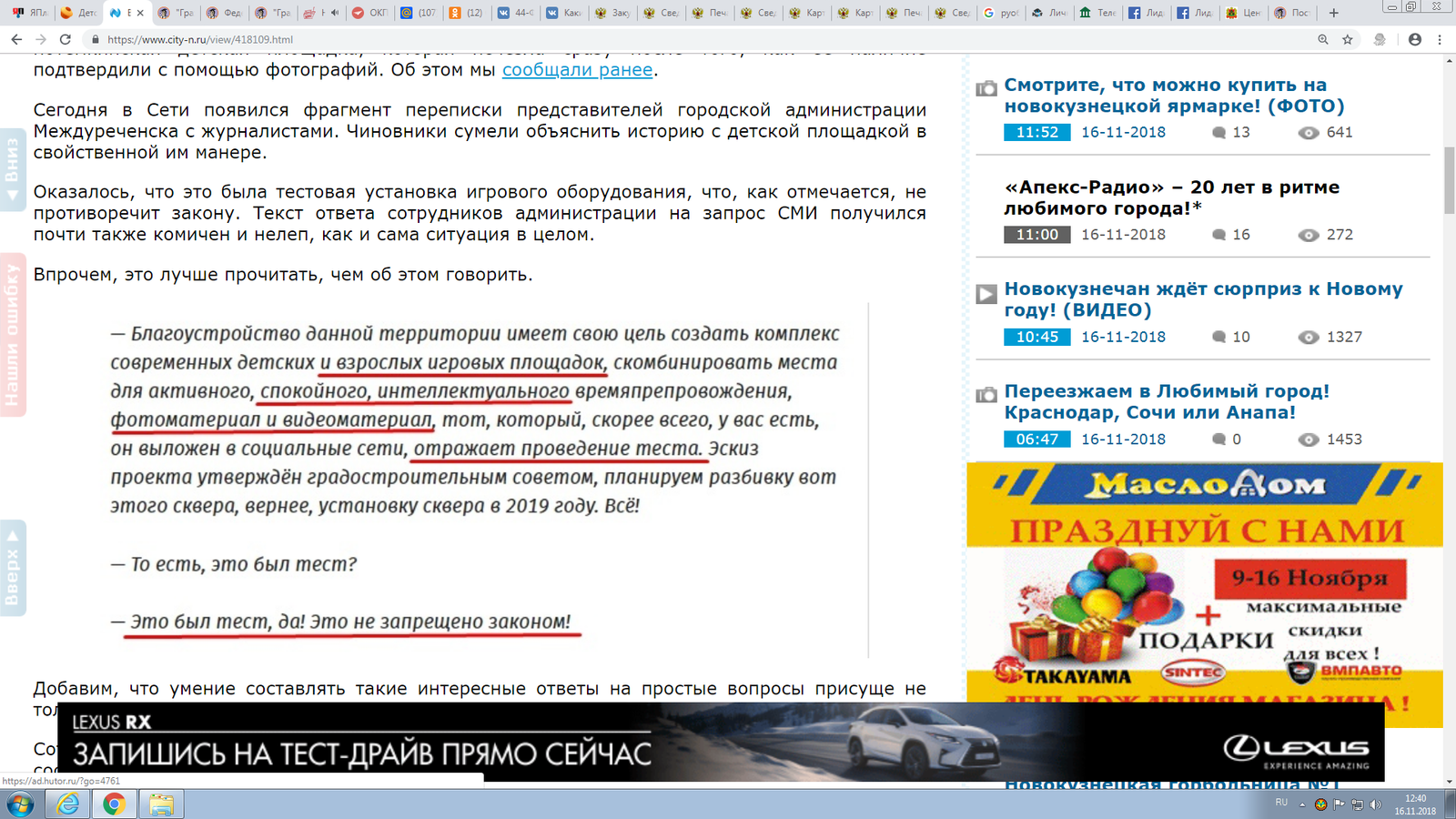This screenshot has height=819, width=1456.
Task: Click the camera icon beside Переезжаем headline
Action: click(x=986, y=395)
